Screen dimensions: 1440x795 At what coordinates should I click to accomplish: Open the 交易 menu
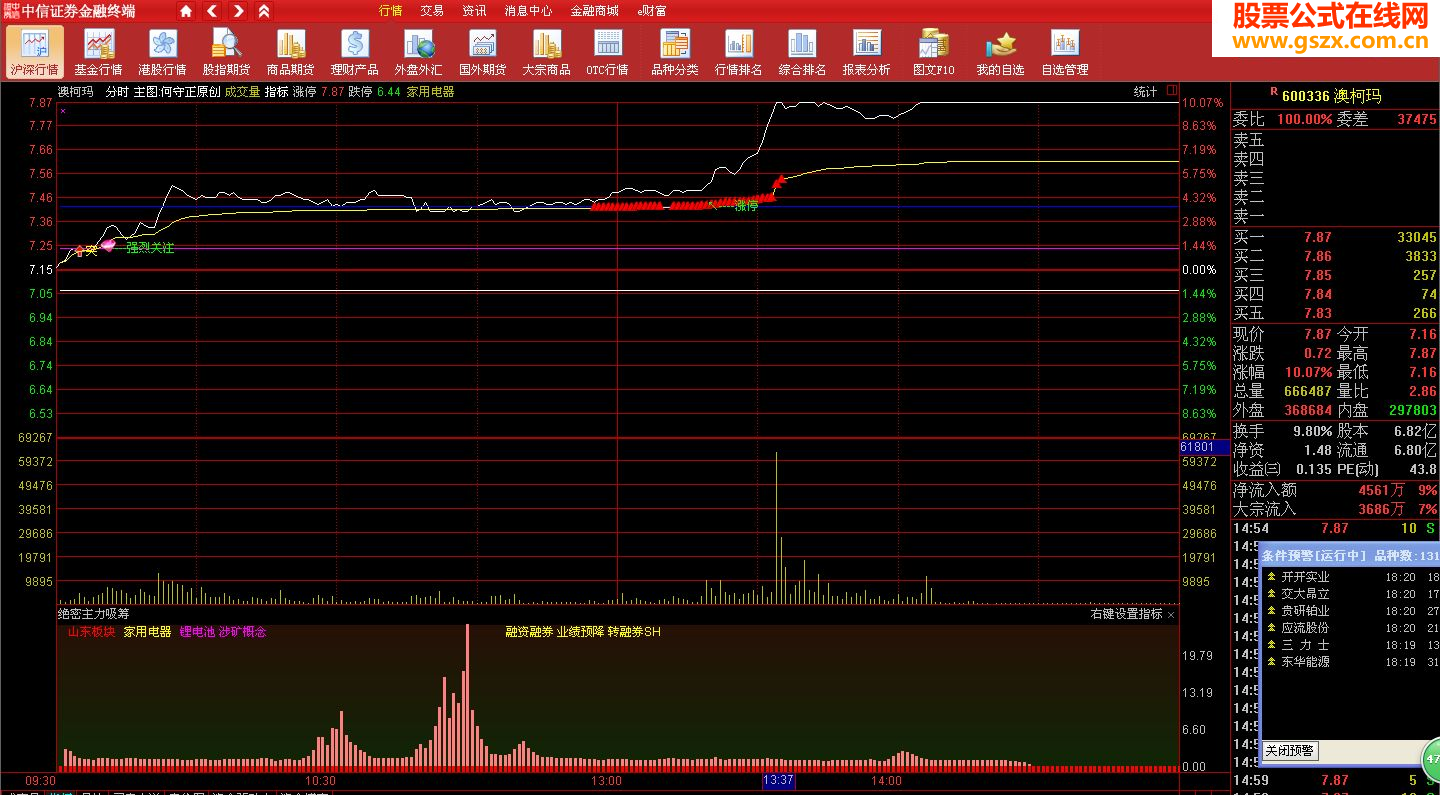coord(432,11)
